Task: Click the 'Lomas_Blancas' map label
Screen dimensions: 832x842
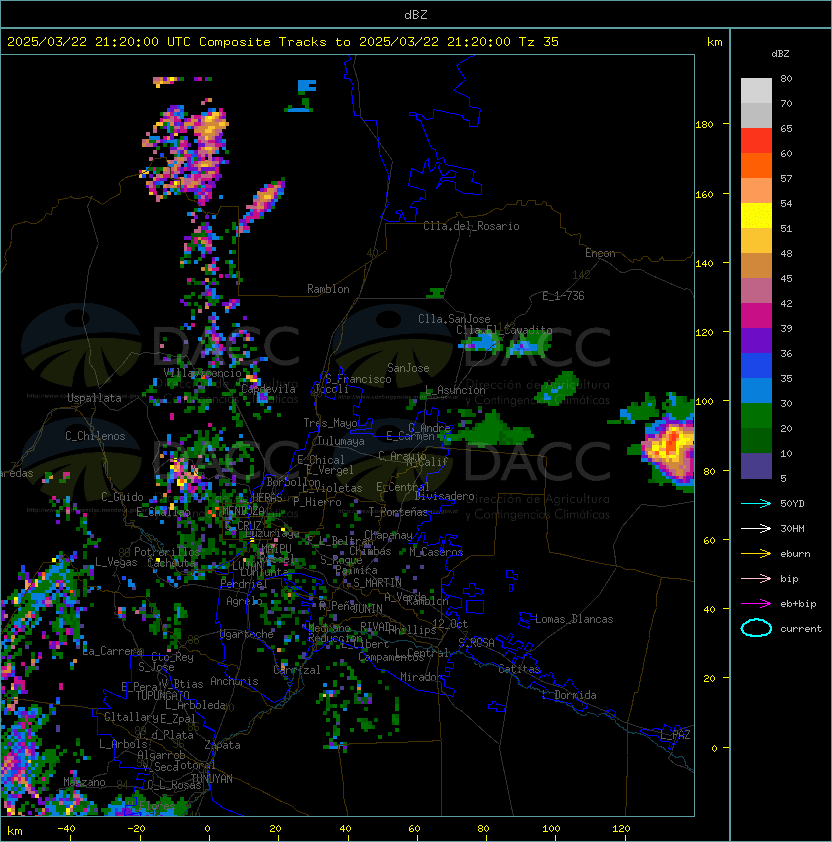Action: coord(574,619)
